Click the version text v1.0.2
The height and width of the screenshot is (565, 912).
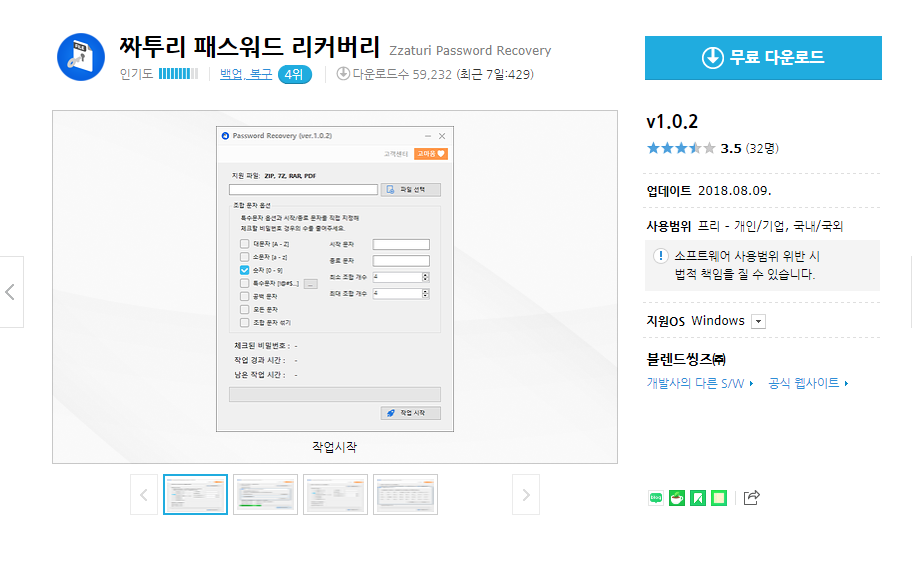(672, 122)
